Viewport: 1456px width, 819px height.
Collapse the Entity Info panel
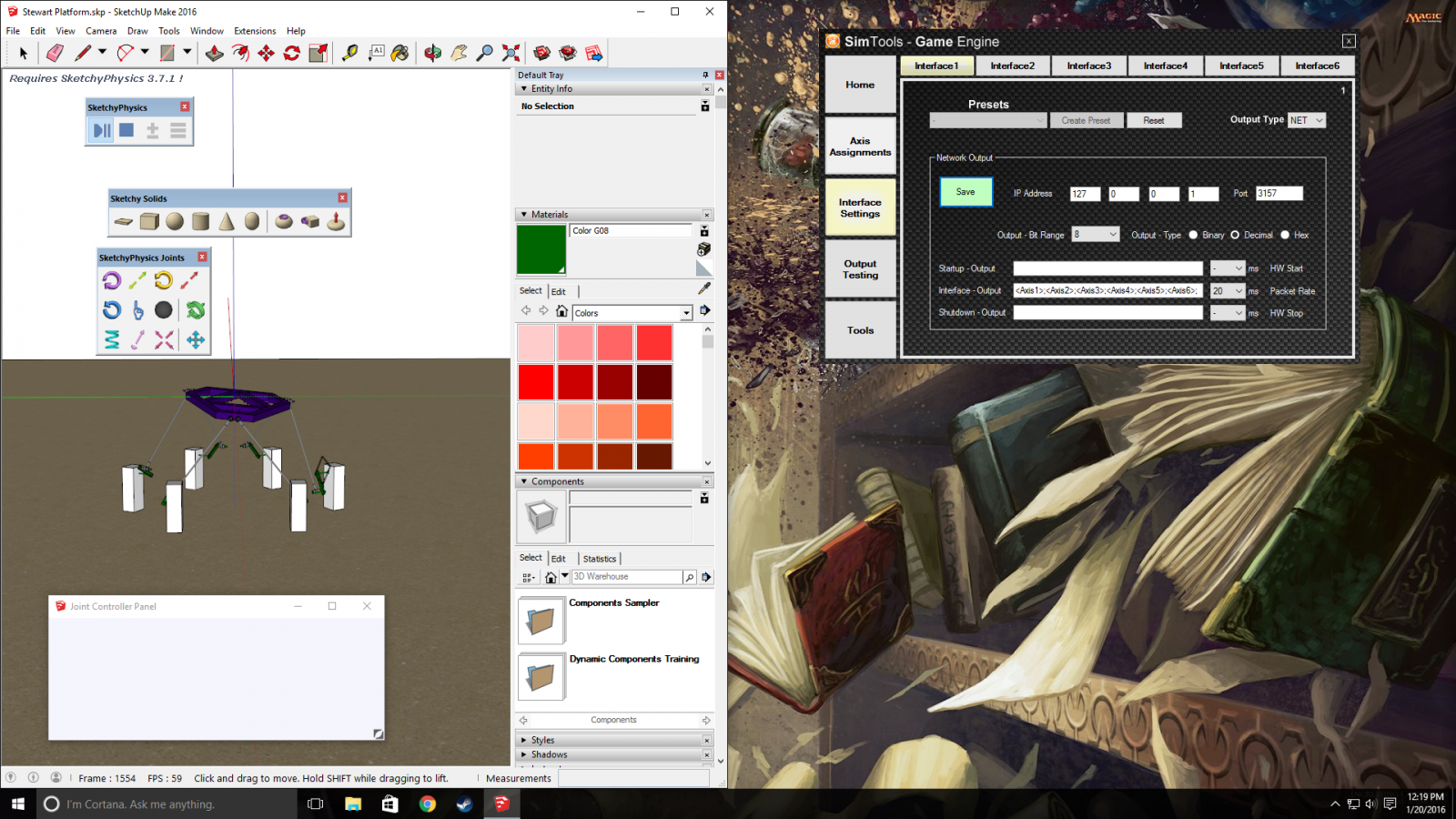(524, 89)
